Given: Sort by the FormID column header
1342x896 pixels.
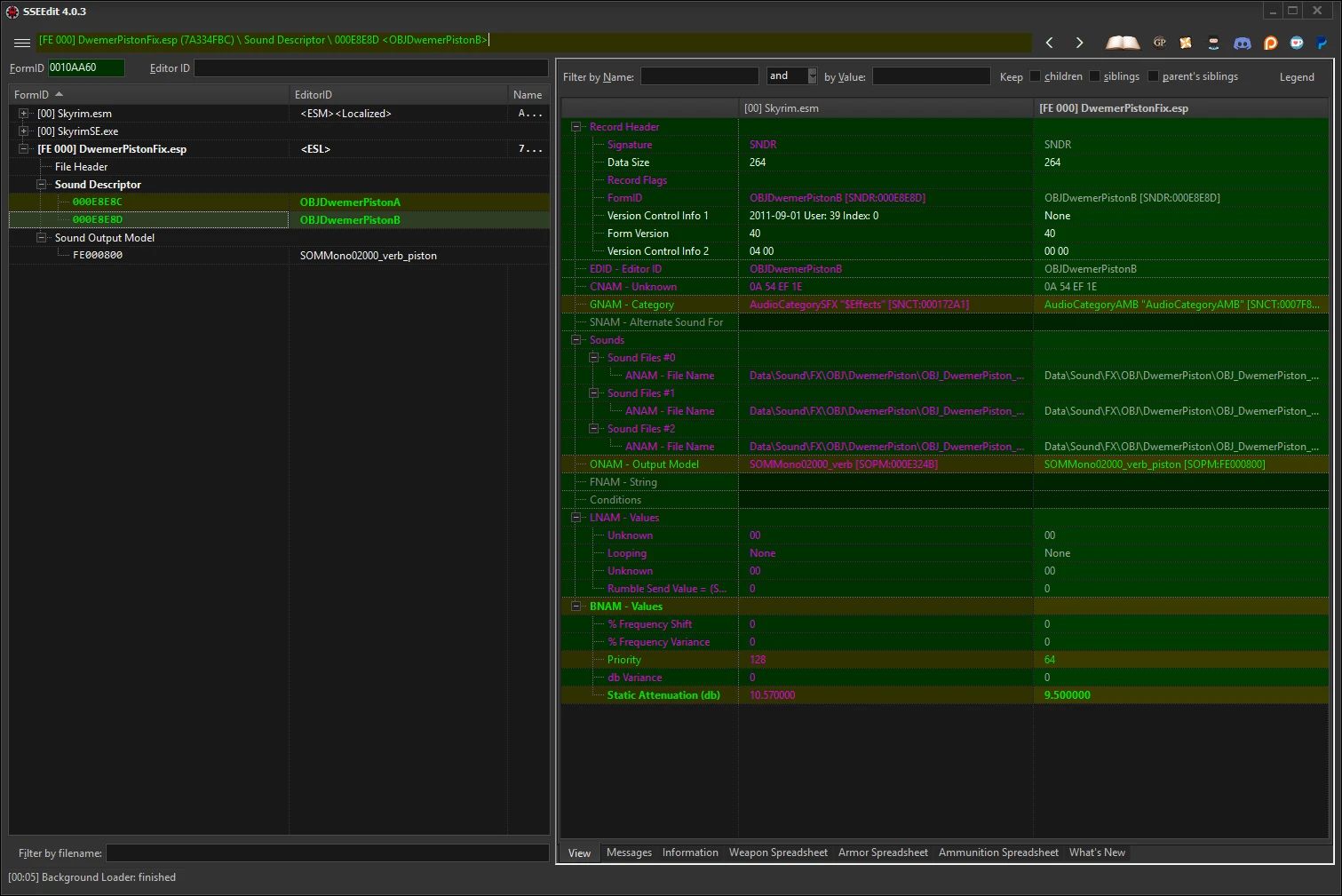Looking at the screenshot, I should (32, 93).
